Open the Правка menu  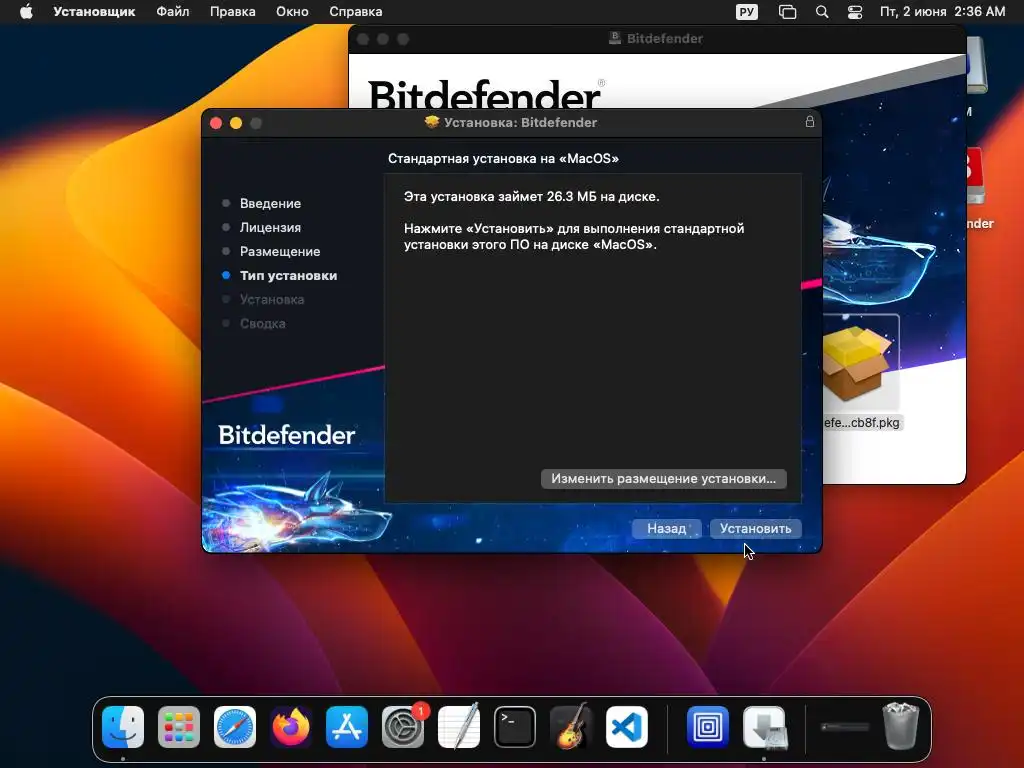232,12
